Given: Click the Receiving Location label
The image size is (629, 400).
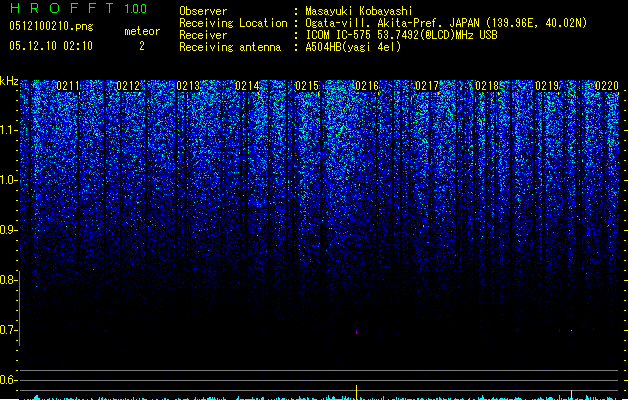Looking at the screenshot, I should (233, 23).
